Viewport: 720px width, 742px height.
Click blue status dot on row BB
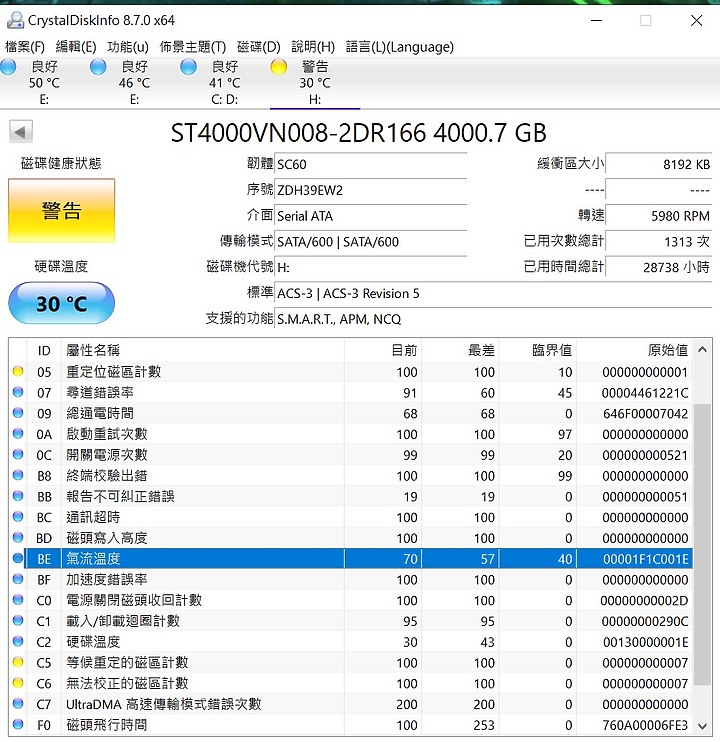(x=18, y=496)
